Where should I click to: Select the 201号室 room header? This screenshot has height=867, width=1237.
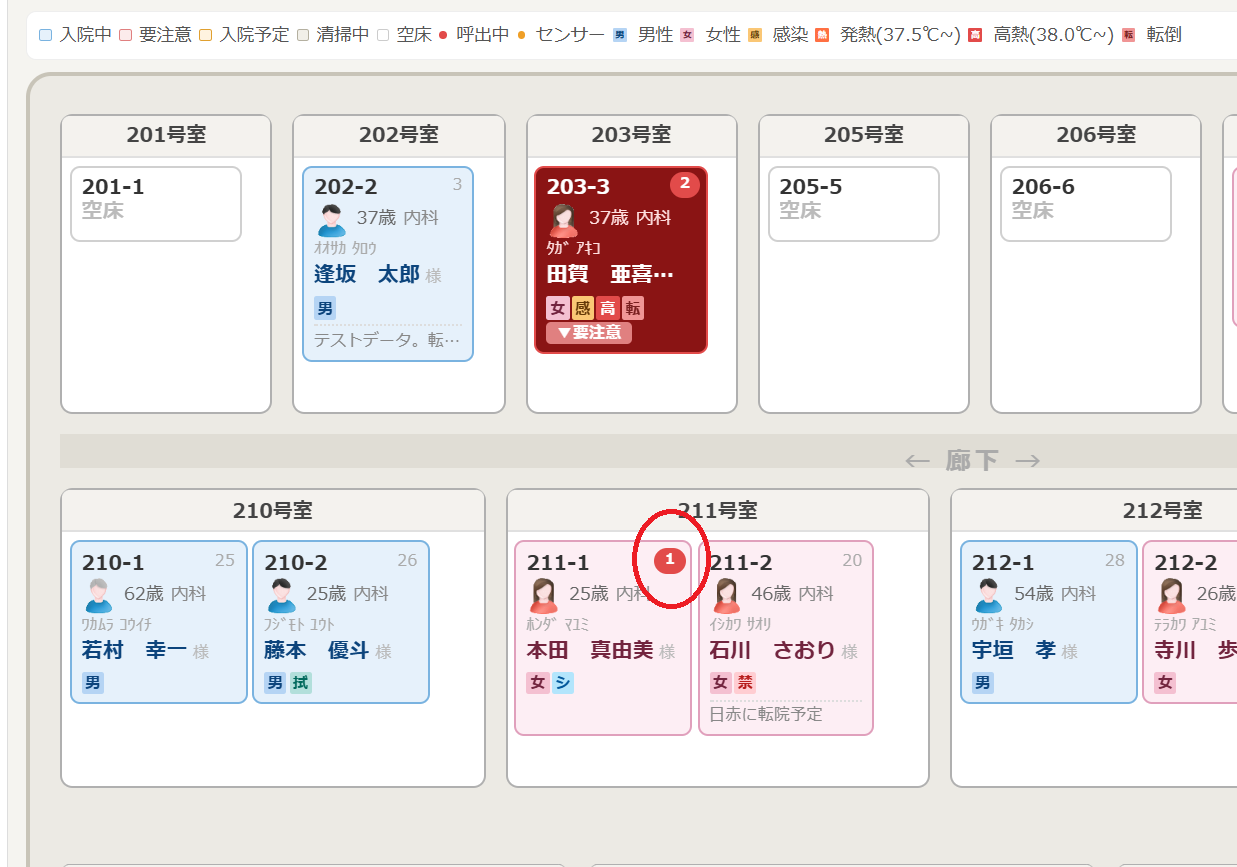(166, 136)
